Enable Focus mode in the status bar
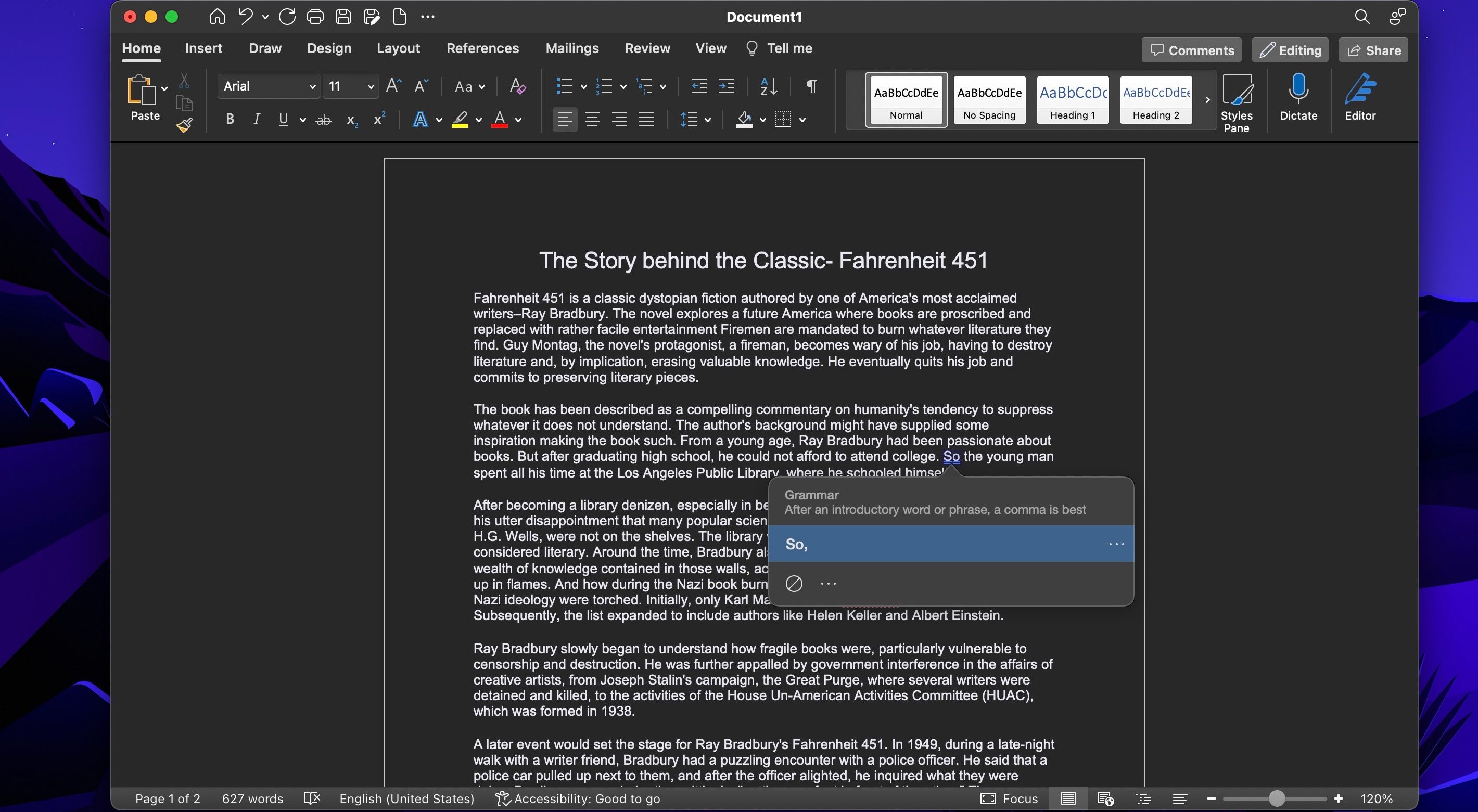Screen dimensions: 1478x812 pyautogui.click(x=1009, y=798)
